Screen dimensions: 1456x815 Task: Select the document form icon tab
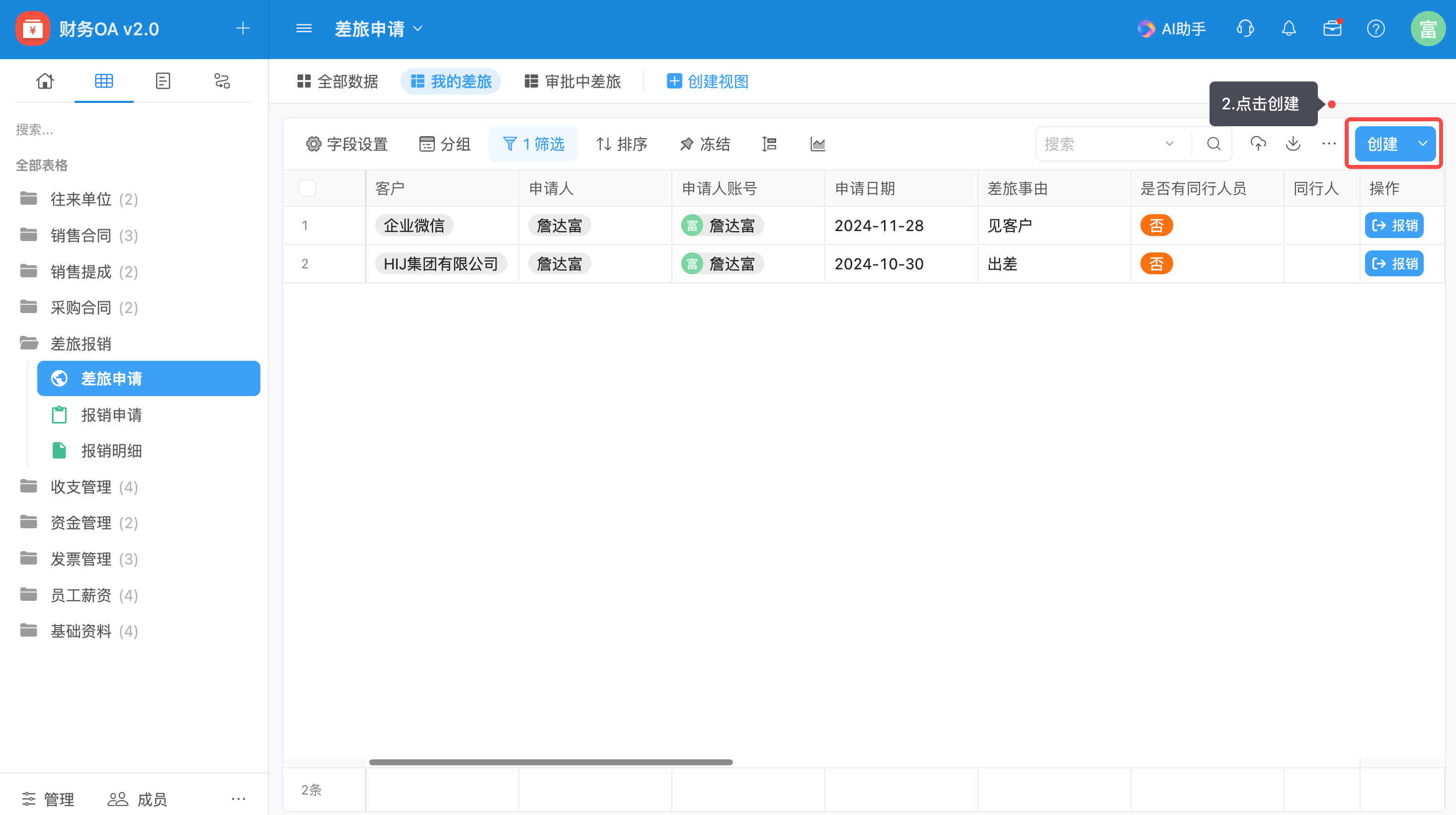(x=163, y=81)
